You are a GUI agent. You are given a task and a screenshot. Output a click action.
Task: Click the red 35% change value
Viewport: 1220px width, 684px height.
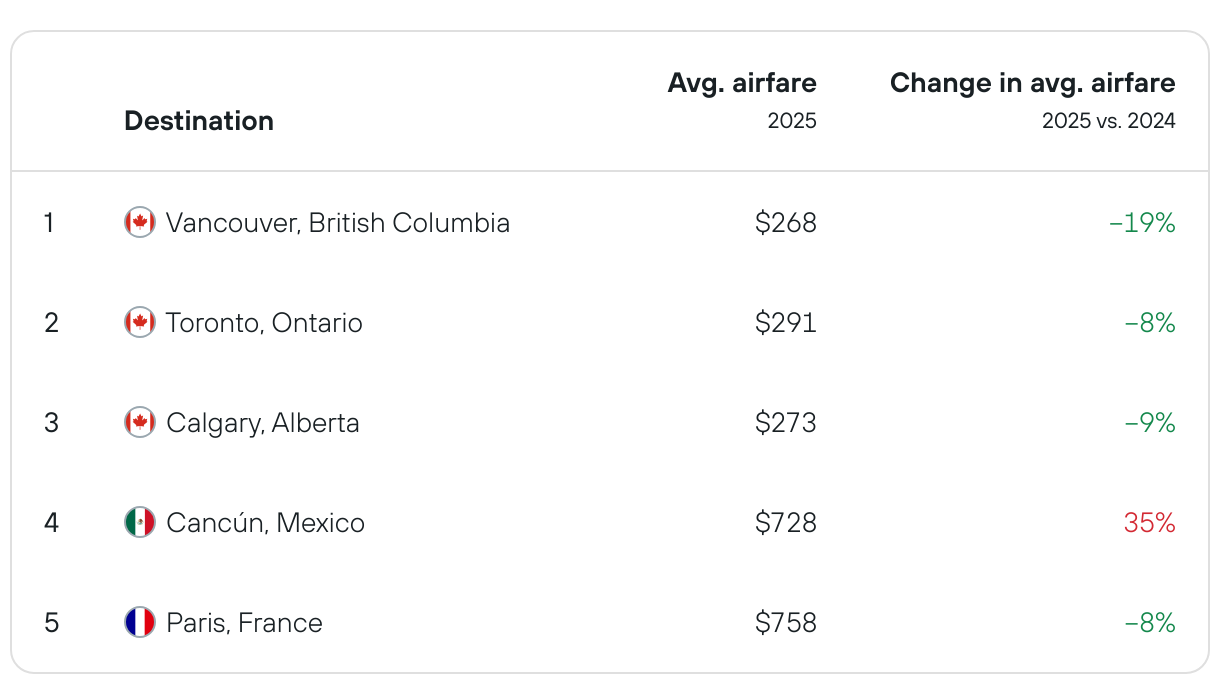(1150, 522)
